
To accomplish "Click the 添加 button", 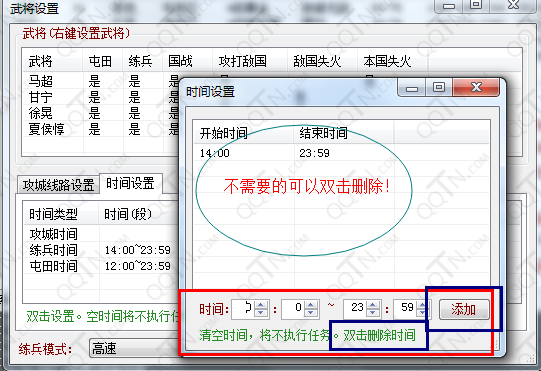I will click(x=464, y=309).
